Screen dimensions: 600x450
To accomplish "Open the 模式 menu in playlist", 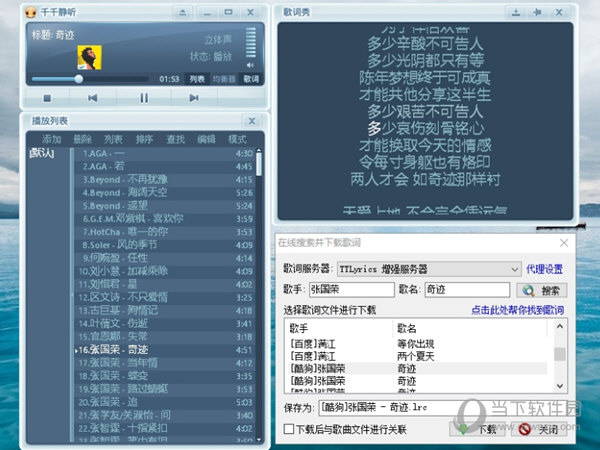I will (x=237, y=139).
